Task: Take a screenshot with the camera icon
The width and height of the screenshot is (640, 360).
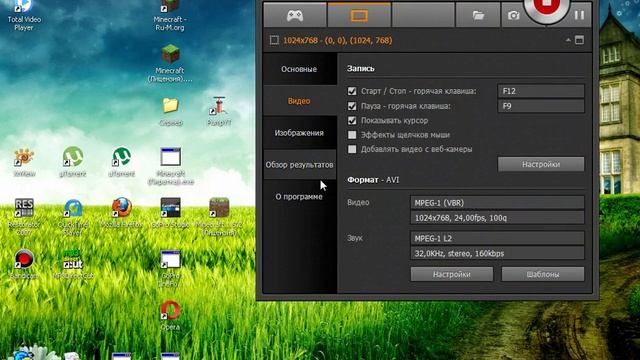Action: point(513,16)
